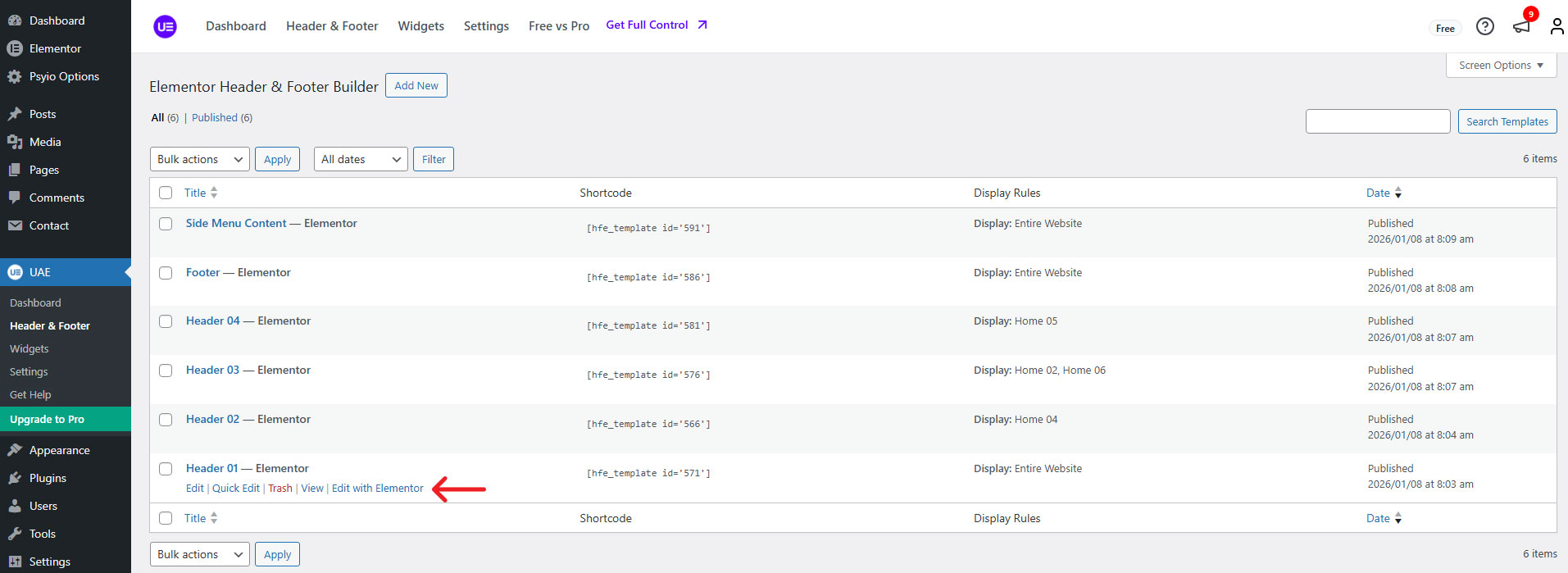Viewport: 1568px width, 573px height.
Task: Click the Add New button
Action: [416, 85]
